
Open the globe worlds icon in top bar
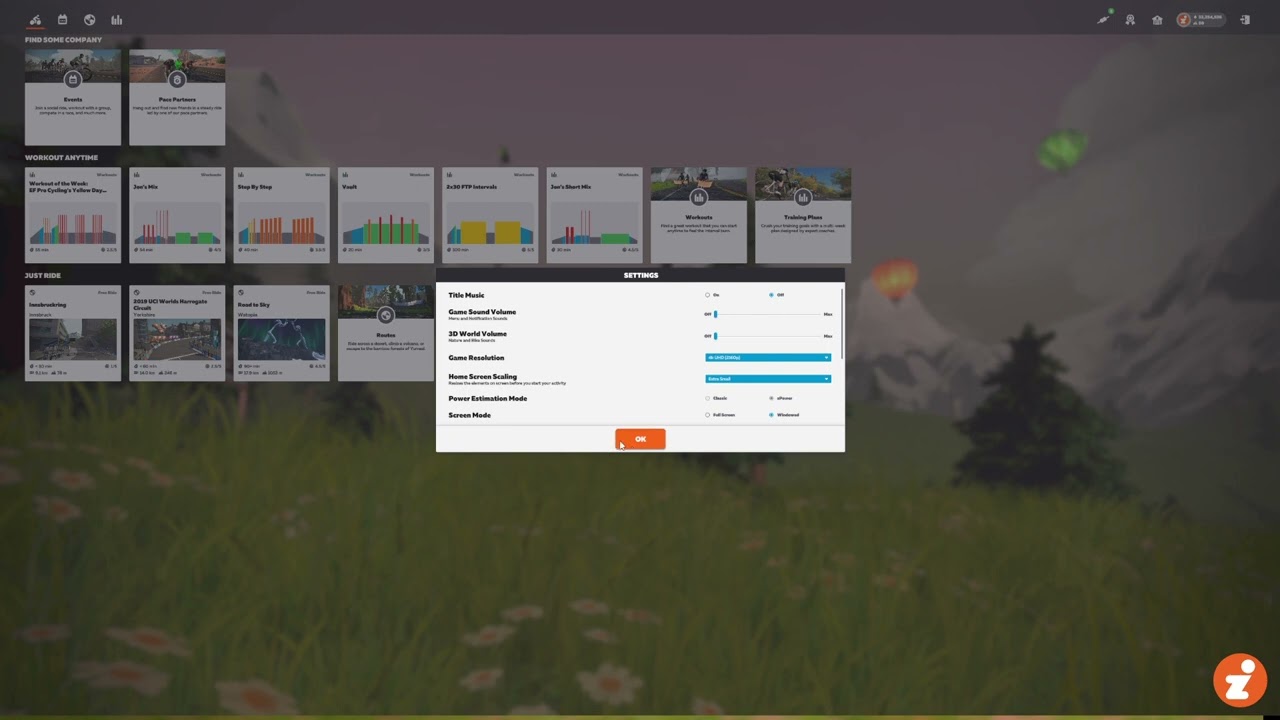[x=90, y=19]
